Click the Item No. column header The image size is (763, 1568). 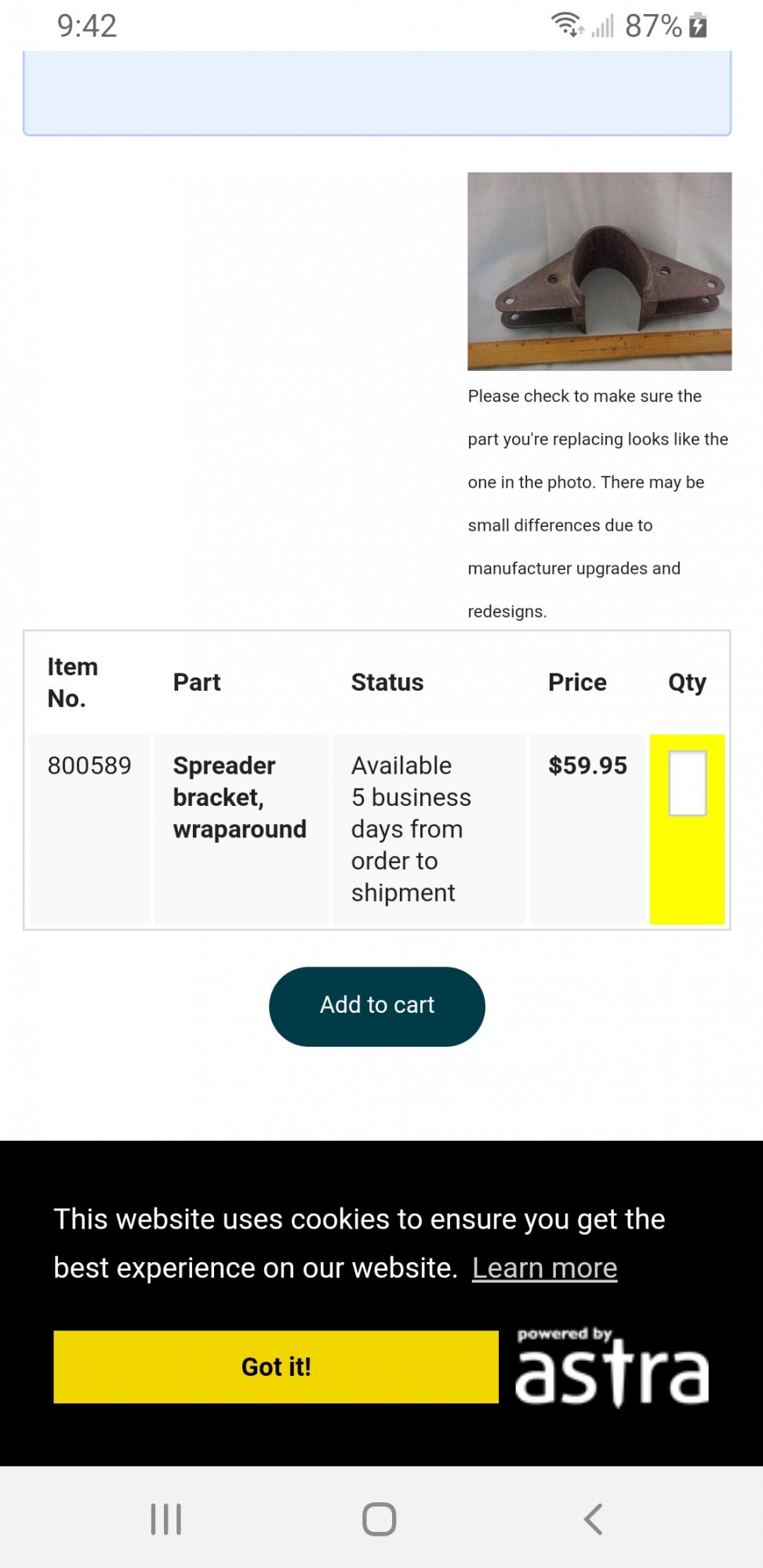coord(73,682)
